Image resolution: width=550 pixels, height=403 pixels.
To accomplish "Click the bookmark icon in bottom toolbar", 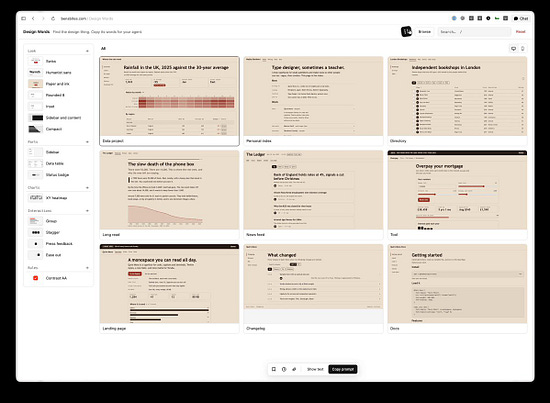I will click(274, 369).
